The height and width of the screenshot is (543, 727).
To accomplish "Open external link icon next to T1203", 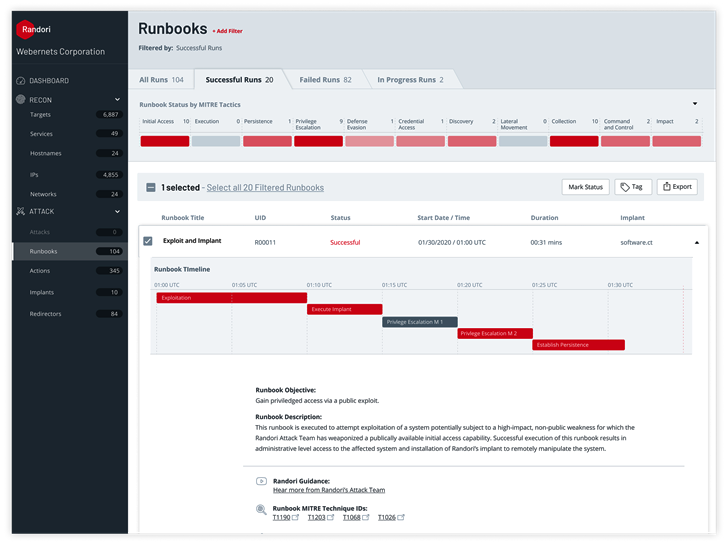I will point(330,517).
